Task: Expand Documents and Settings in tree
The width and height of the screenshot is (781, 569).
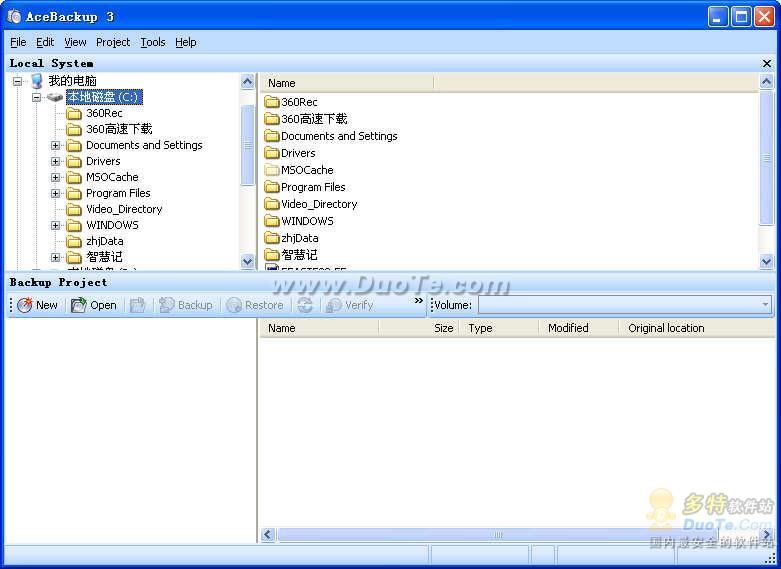Action: point(55,145)
